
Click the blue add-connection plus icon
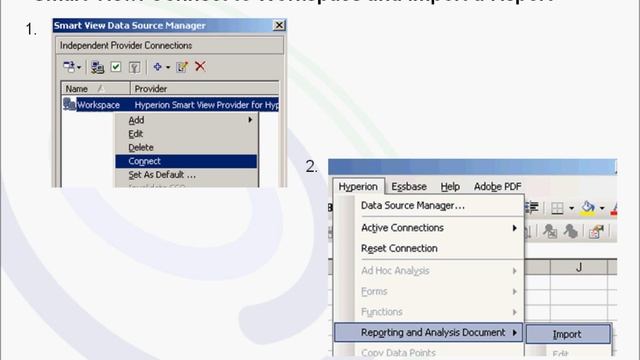click(x=158, y=67)
